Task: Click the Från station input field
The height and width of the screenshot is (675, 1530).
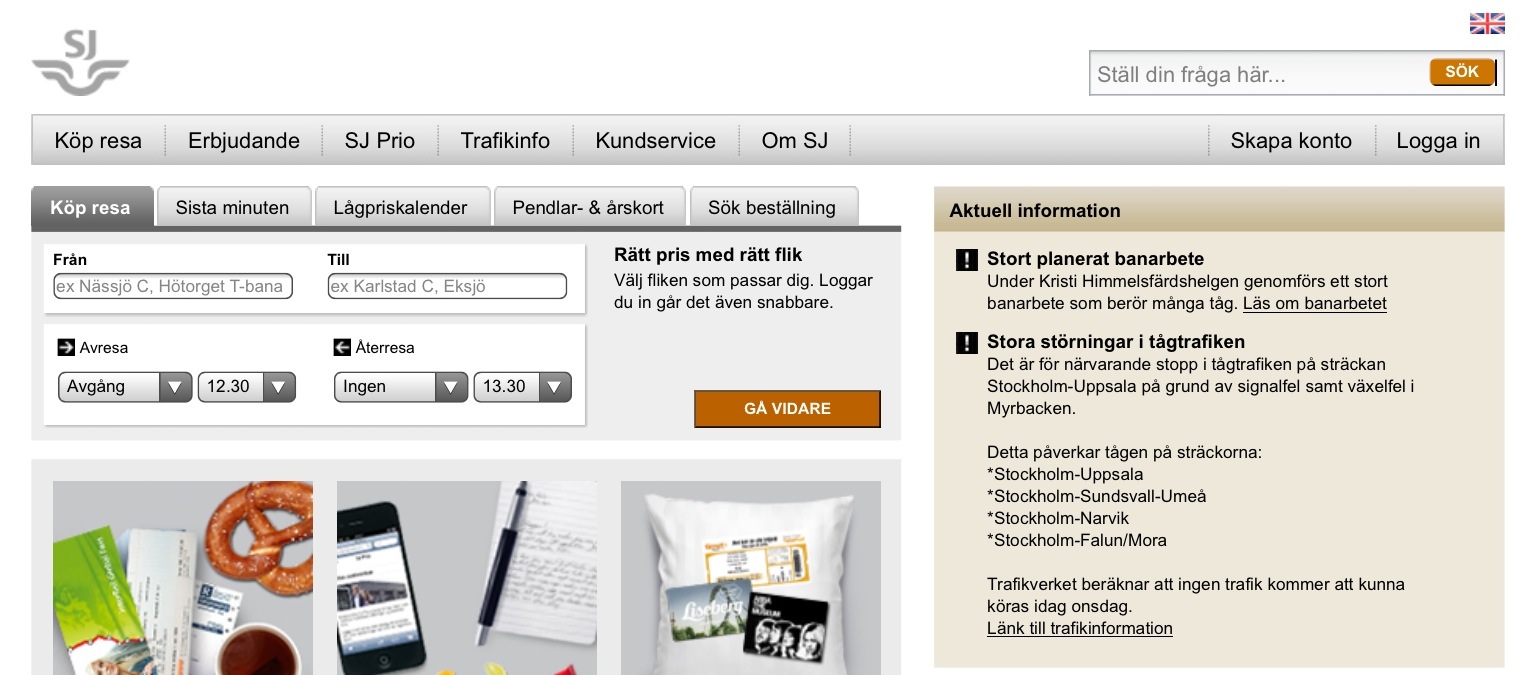Action: [x=173, y=287]
